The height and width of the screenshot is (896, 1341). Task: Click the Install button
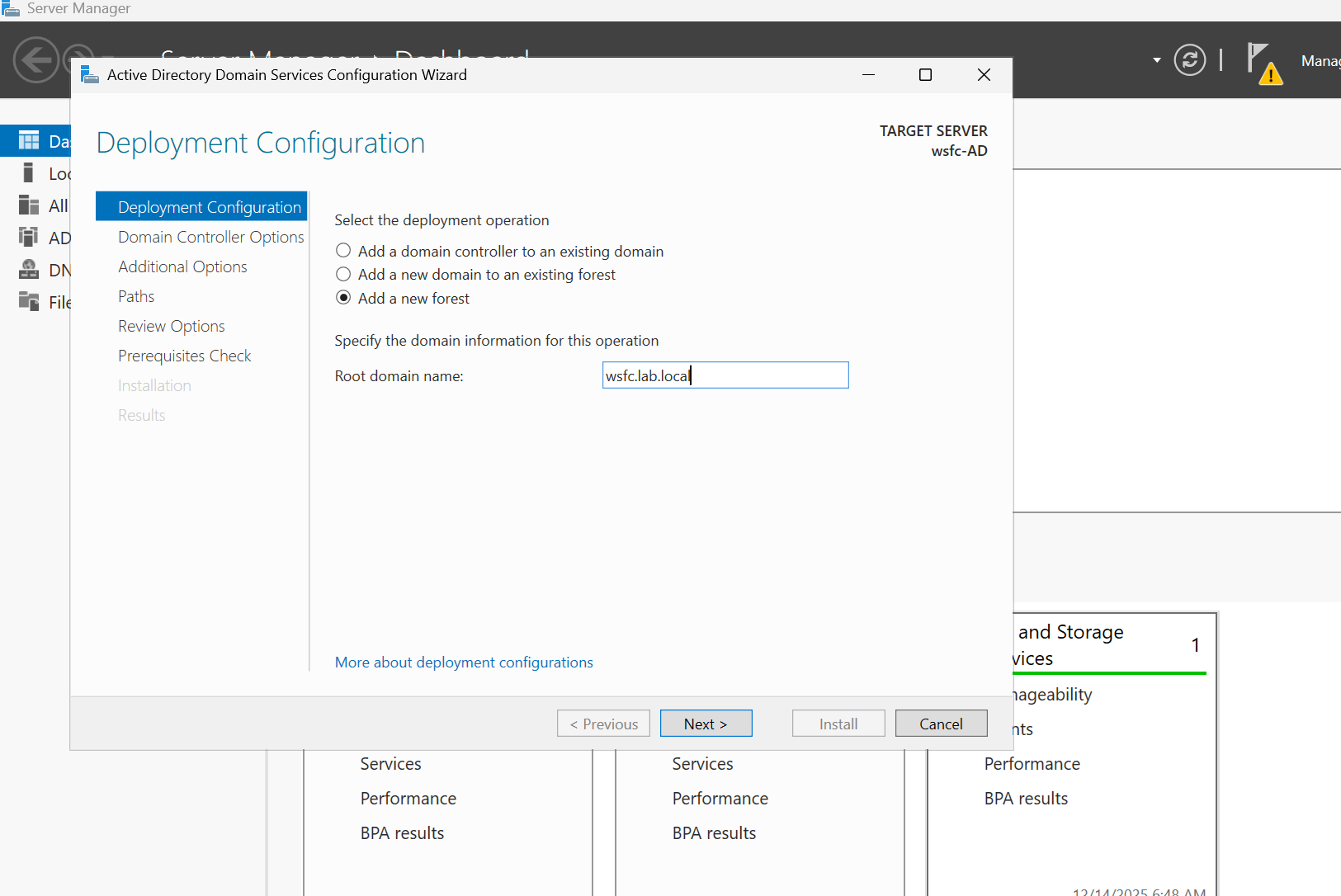point(838,724)
